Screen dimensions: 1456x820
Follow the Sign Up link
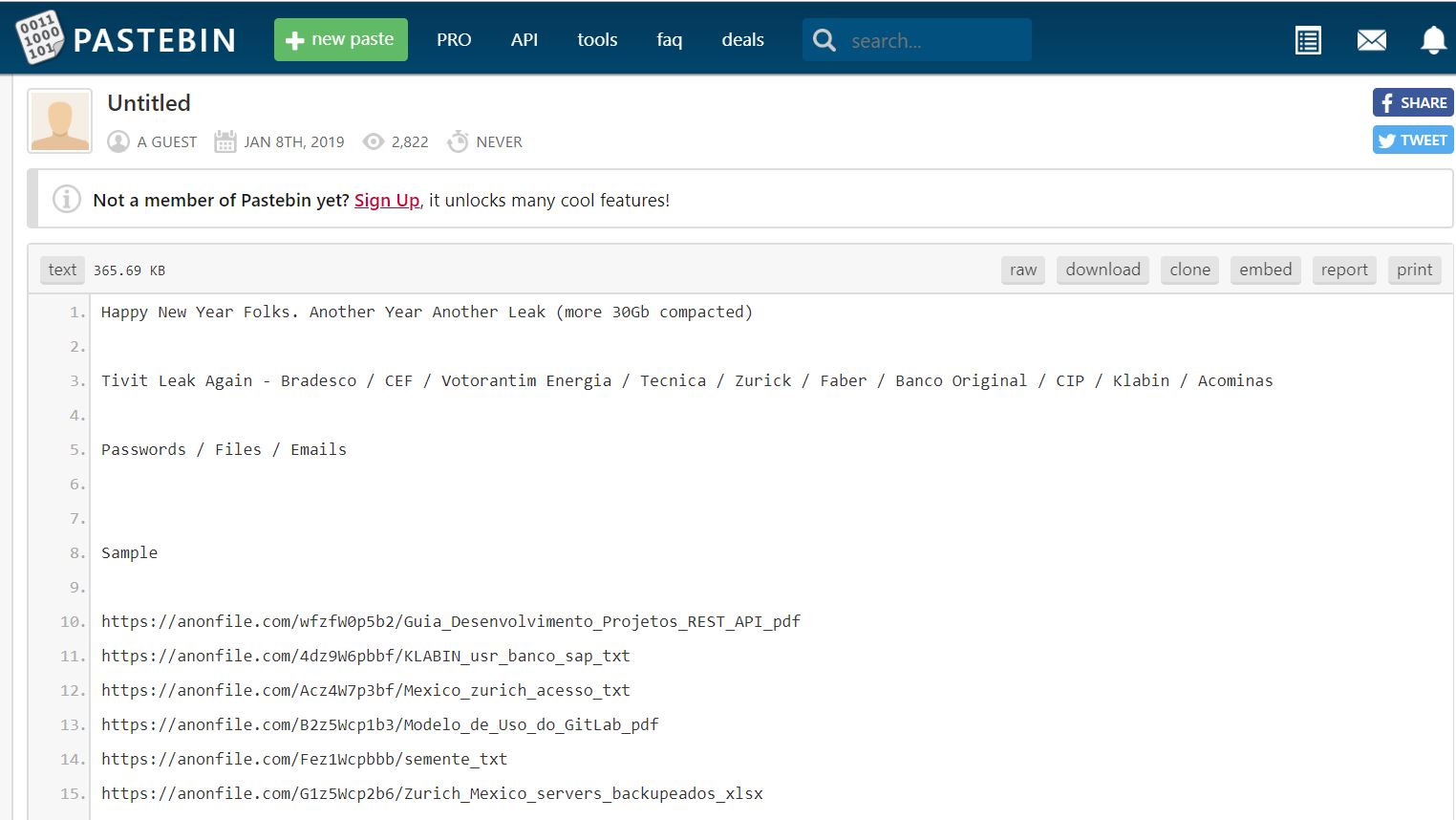pyautogui.click(x=387, y=200)
